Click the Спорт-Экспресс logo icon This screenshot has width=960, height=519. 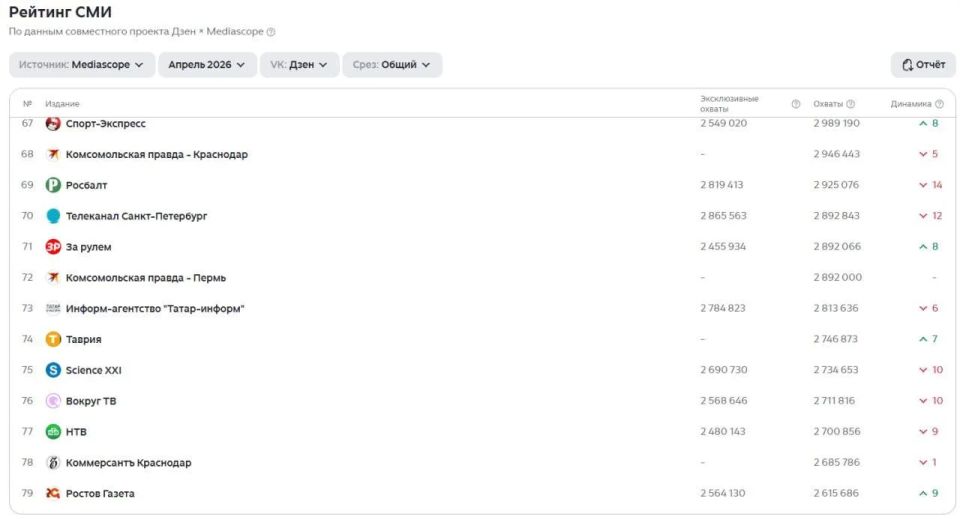tap(53, 124)
